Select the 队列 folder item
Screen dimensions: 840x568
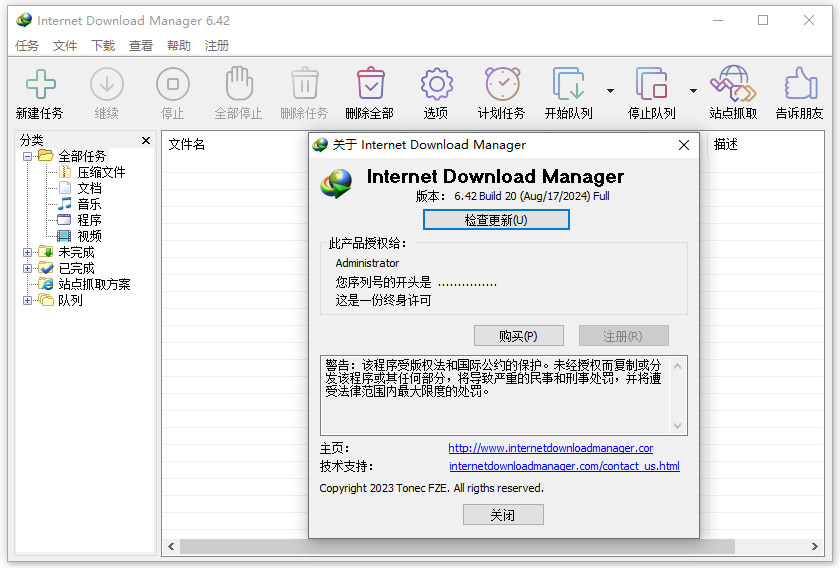tap(70, 300)
